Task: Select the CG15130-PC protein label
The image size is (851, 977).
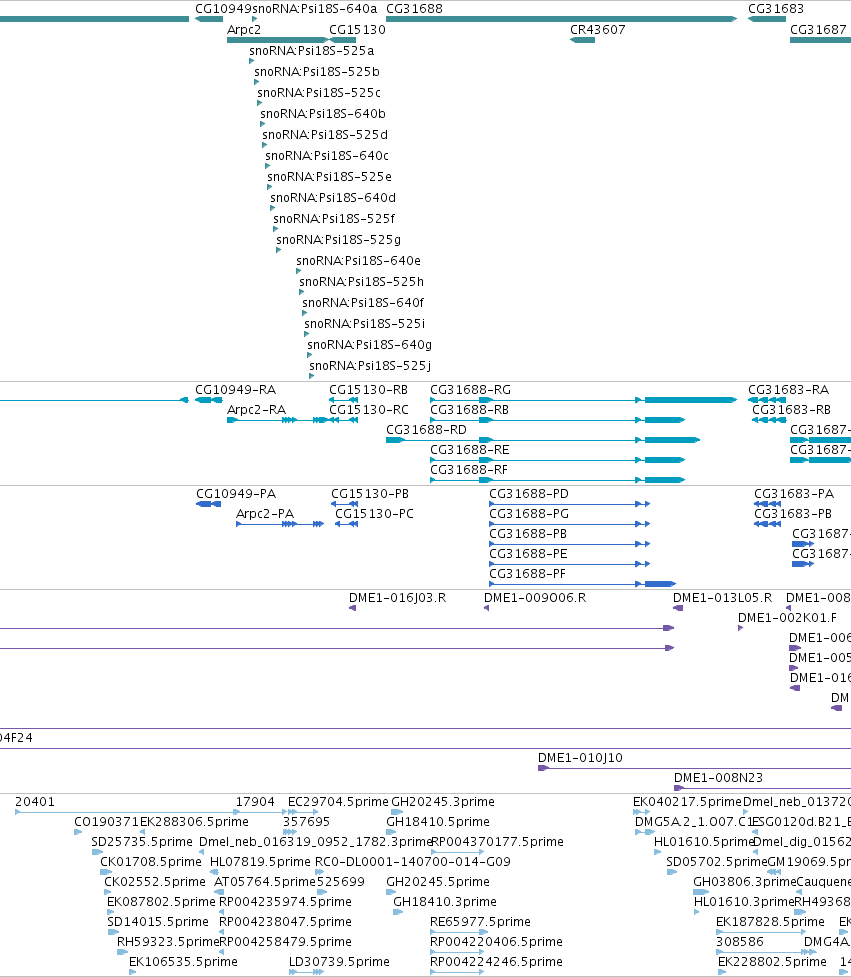Action: (x=374, y=514)
